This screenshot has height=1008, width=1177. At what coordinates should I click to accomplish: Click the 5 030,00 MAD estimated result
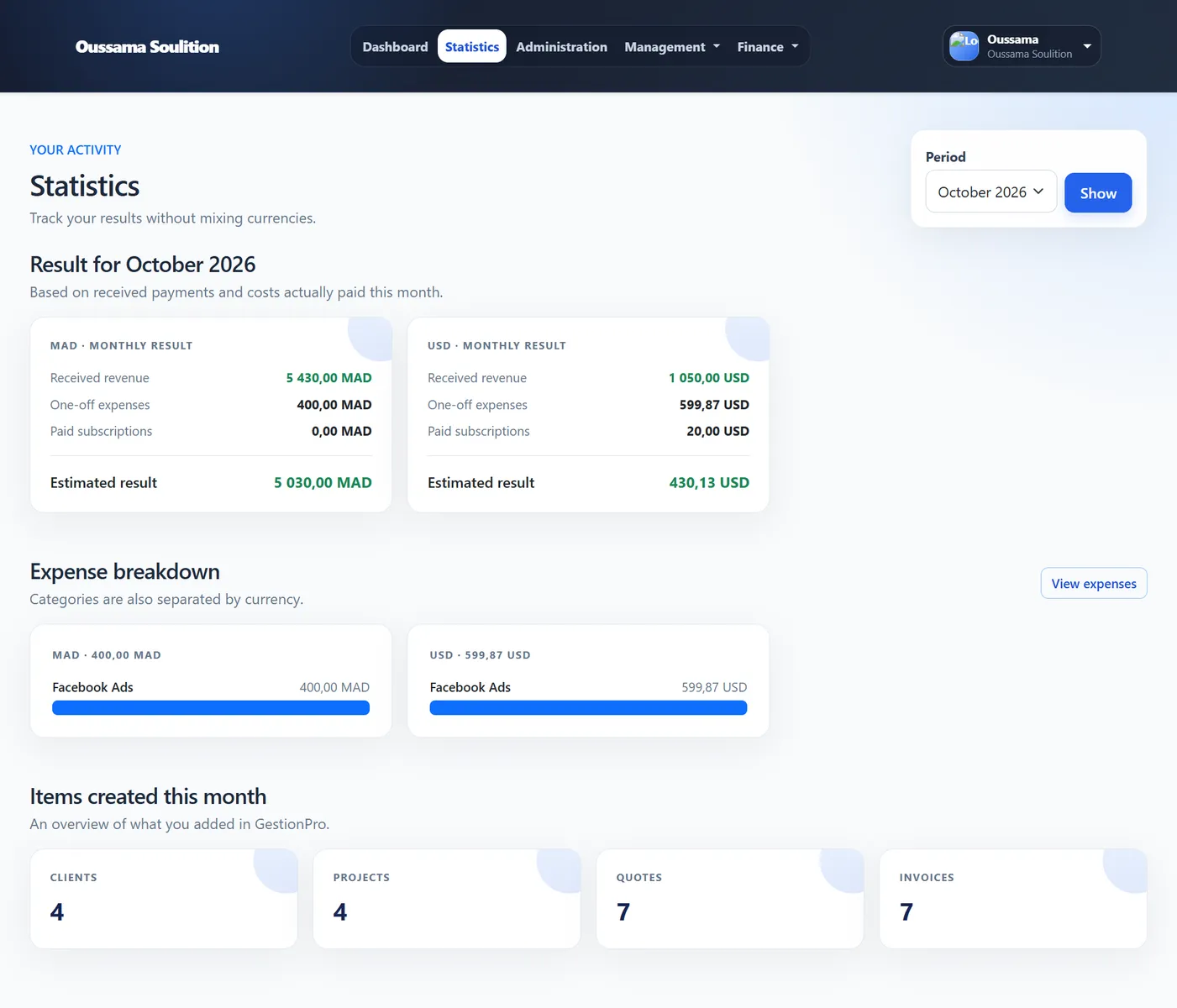323,483
